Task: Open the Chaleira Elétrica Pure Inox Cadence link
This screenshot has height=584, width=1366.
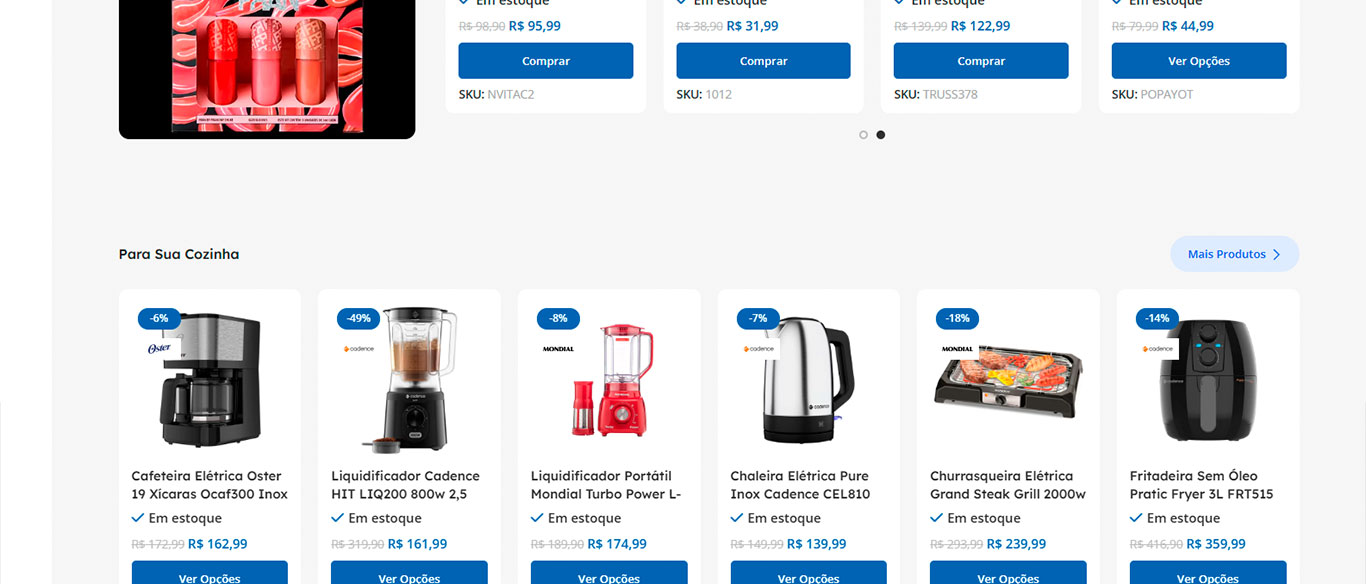Action: point(800,485)
